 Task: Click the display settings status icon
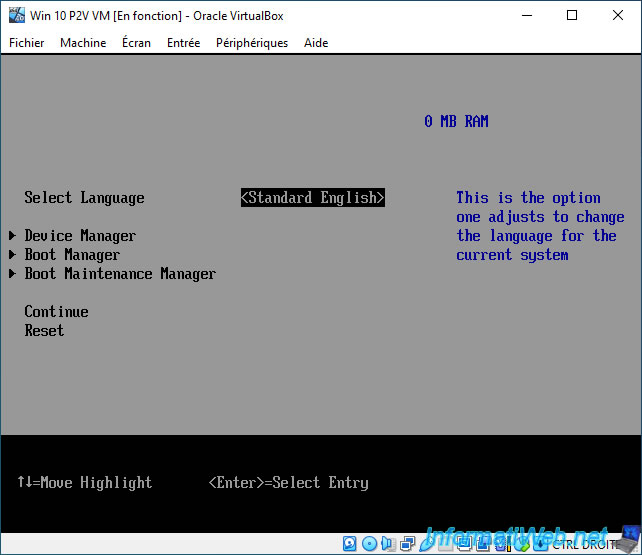pyautogui.click(x=465, y=544)
